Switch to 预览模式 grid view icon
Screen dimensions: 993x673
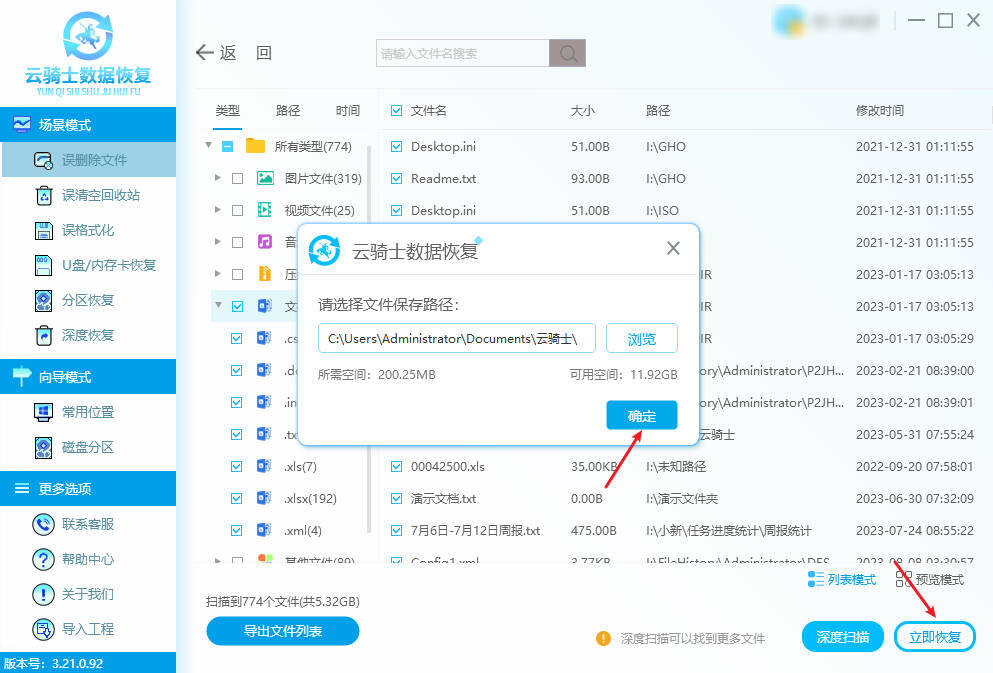pyautogui.click(x=904, y=579)
